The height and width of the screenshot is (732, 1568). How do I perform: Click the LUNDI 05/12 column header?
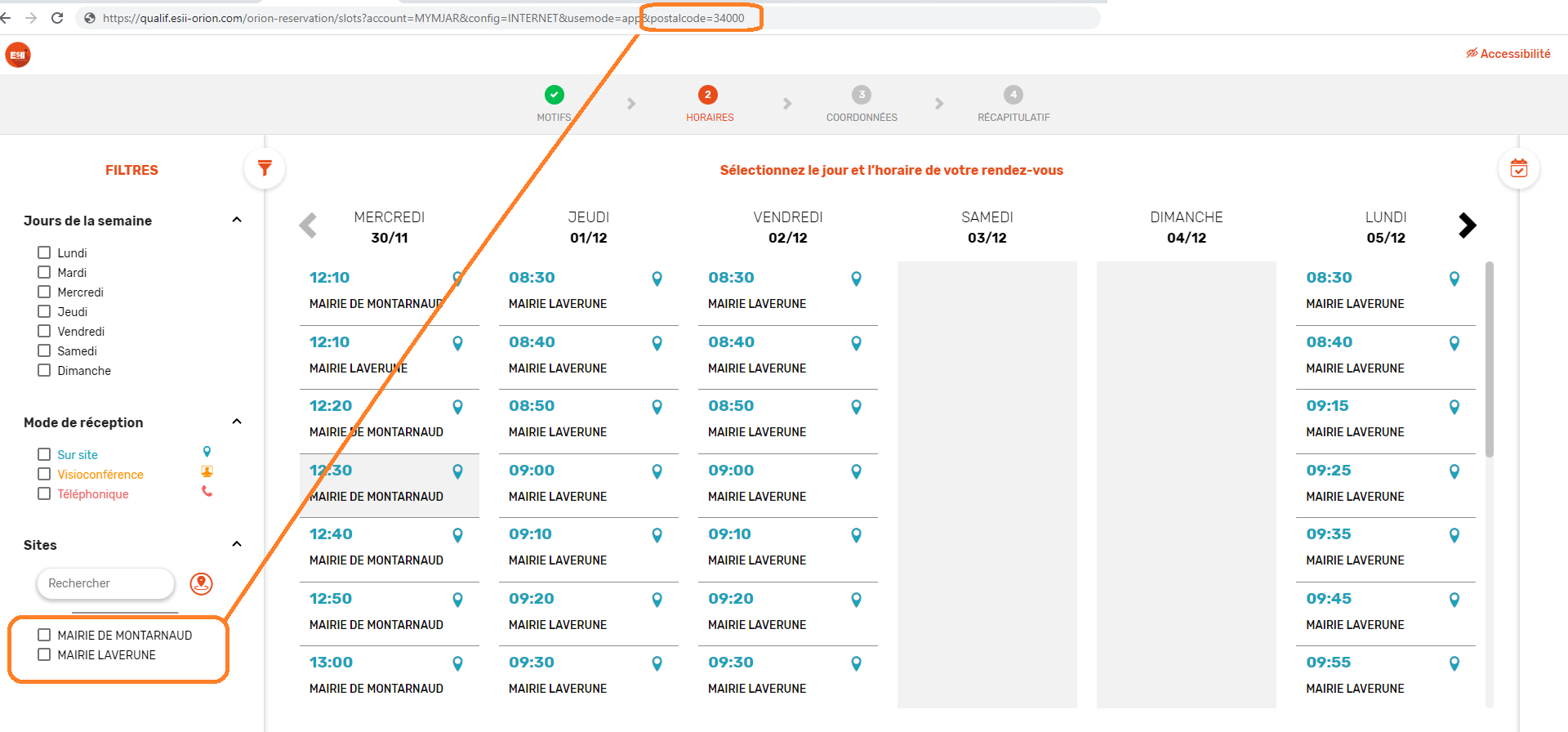tap(1386, 227)
